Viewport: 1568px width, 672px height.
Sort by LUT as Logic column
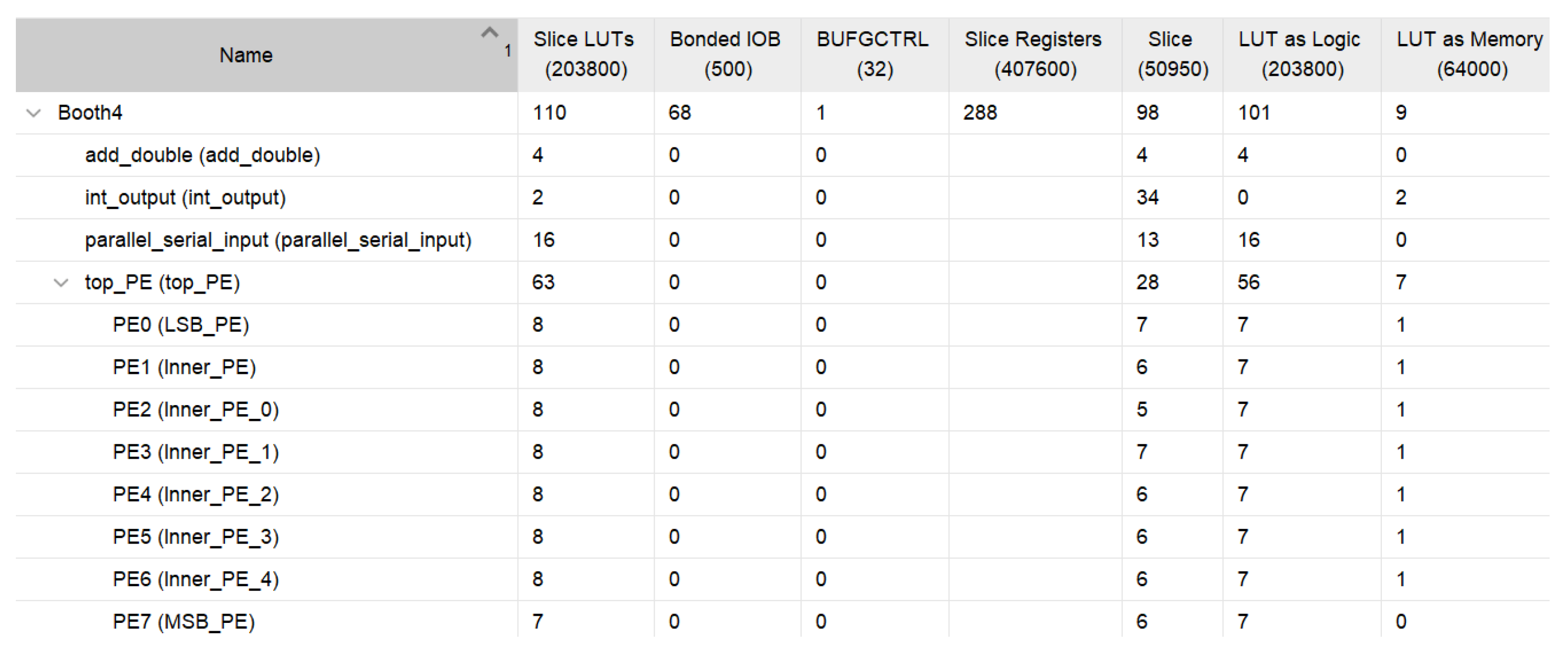pyautogui.click(x=1300, y=54)
